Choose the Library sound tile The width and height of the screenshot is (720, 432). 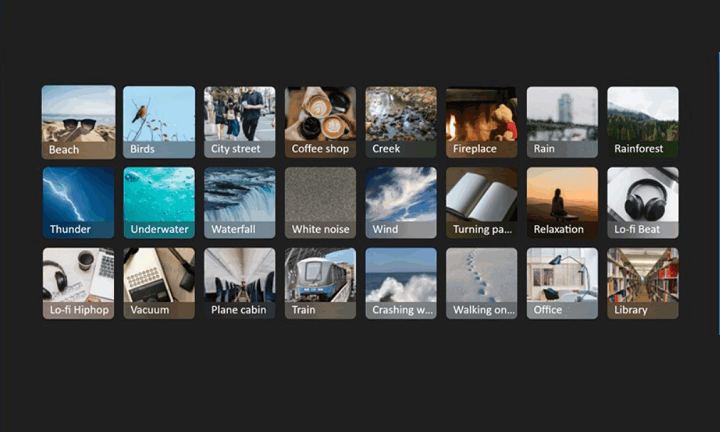click(x=643, y=283)
